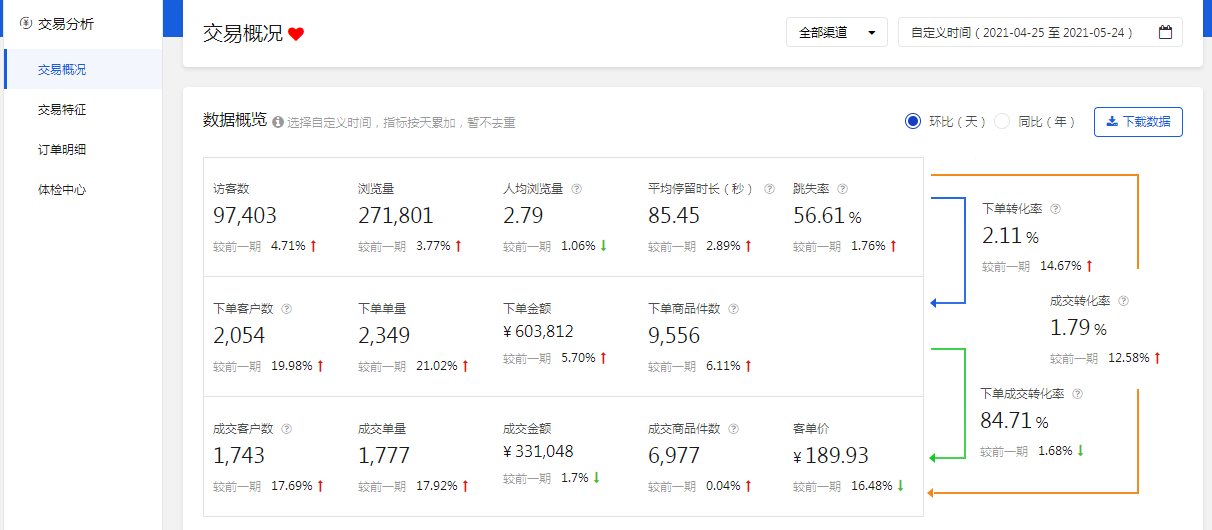Click the 成交单量 value 1,777
Viewport: 1212px width, 530px height.
click(x=384, y=455)
